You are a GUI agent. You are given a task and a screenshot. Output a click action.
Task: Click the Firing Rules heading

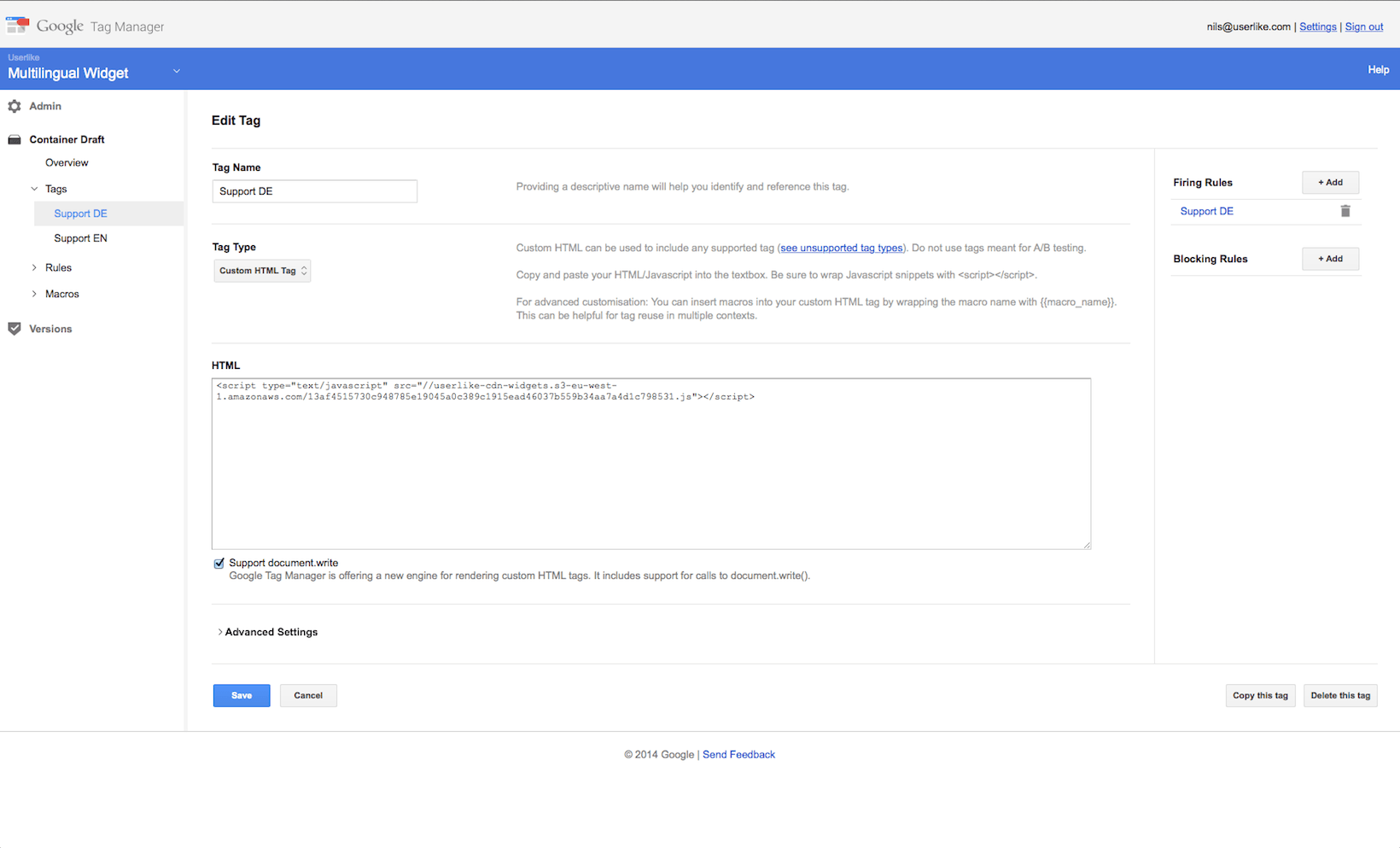pos(1202,182)
